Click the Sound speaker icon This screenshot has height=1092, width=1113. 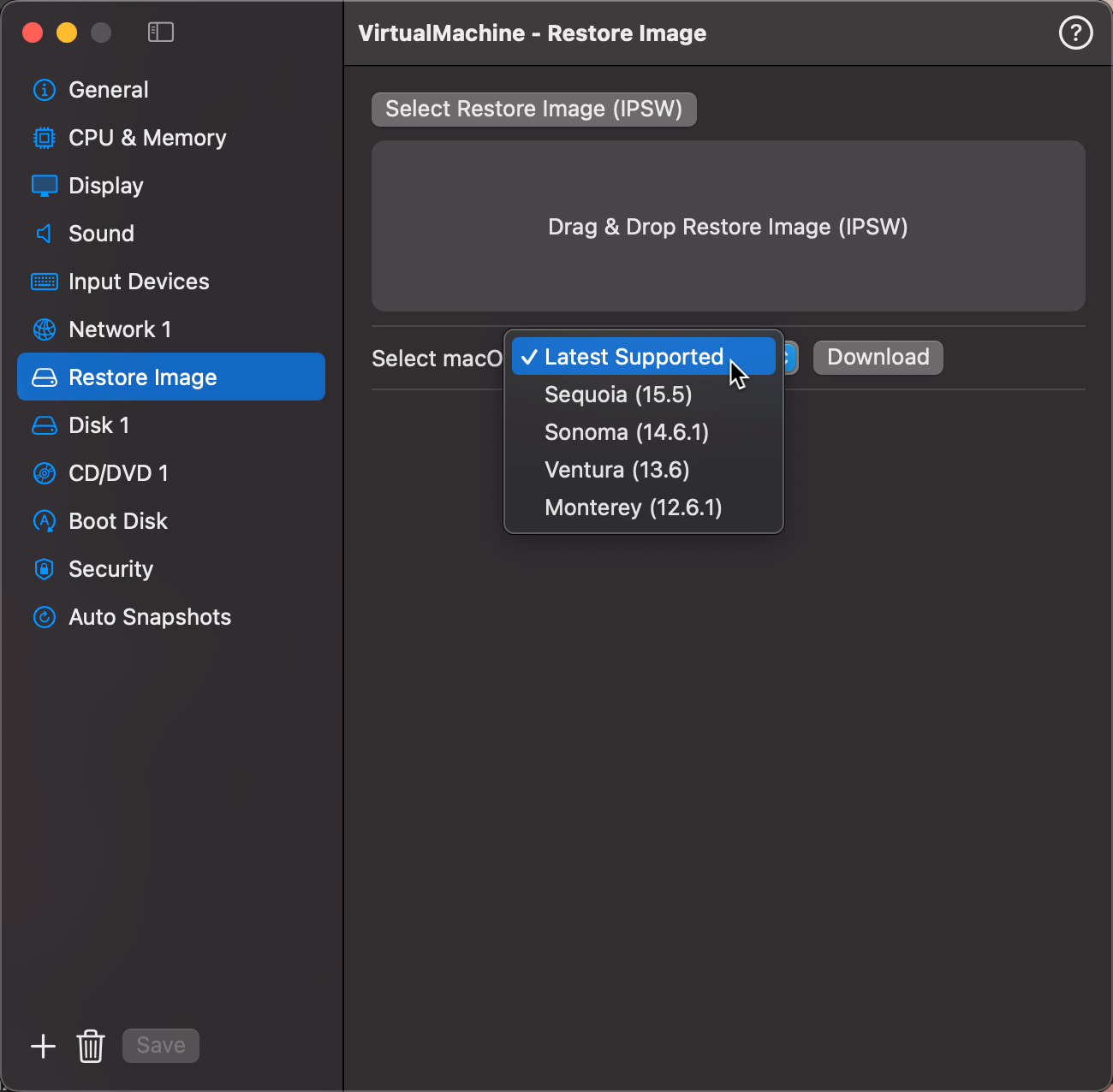pos(44,233)
